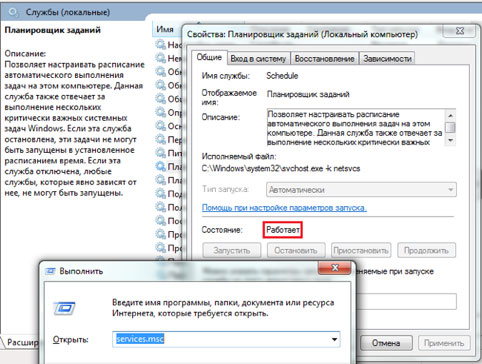This screenshot has width=482, height=364.
Task: Select the service gear icon beside 'Под'
Action: (x=161, y=193)
